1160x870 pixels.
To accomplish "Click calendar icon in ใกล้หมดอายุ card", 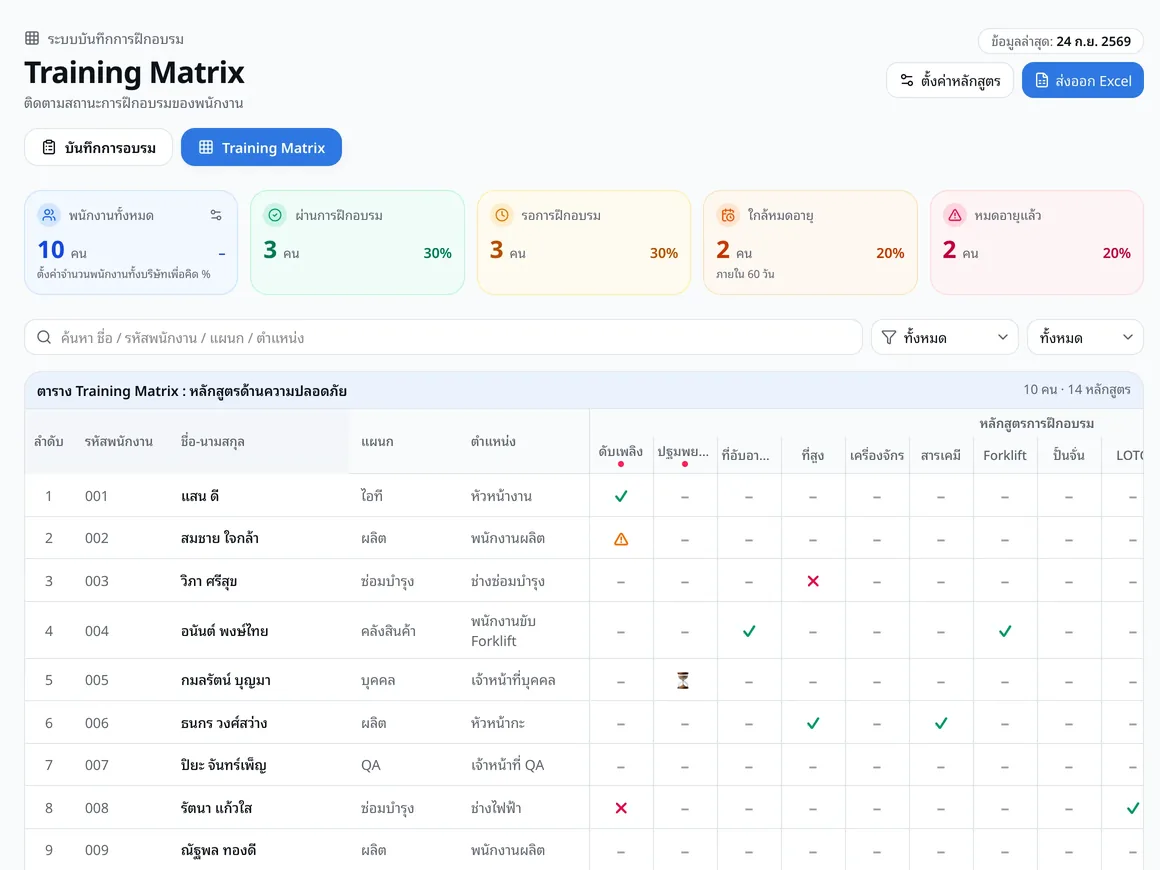I will click(728, 215).
